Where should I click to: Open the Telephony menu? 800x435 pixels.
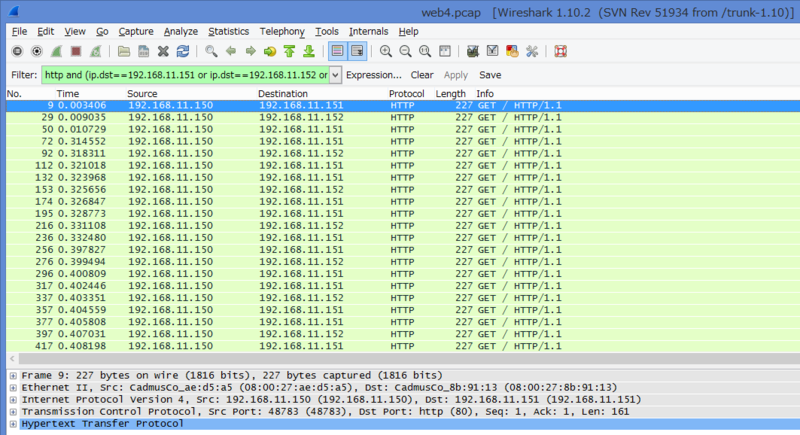282,31
